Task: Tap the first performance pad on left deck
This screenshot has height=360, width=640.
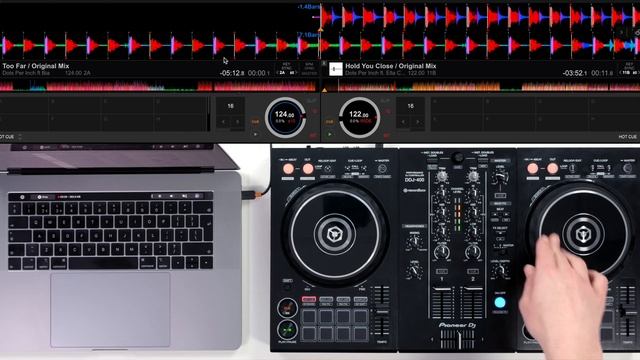Action: (309, 316)
